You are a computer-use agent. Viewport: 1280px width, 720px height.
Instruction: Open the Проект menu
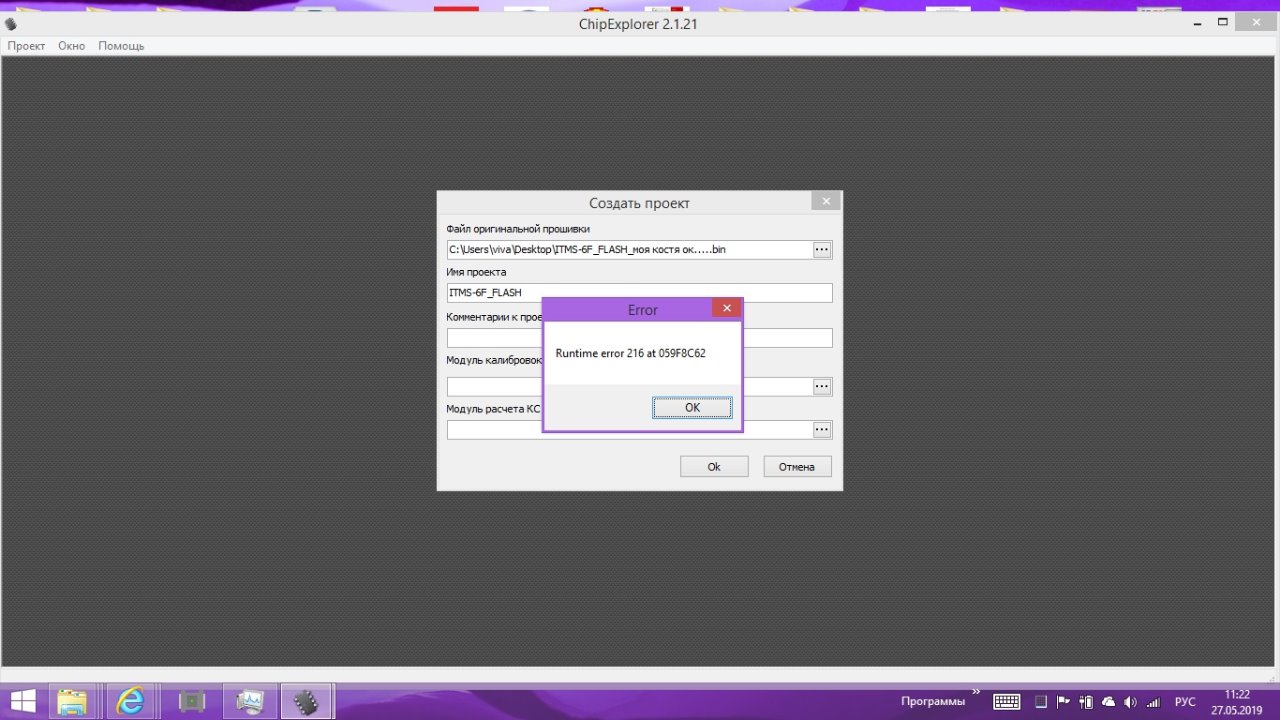[x=26, y=46]
